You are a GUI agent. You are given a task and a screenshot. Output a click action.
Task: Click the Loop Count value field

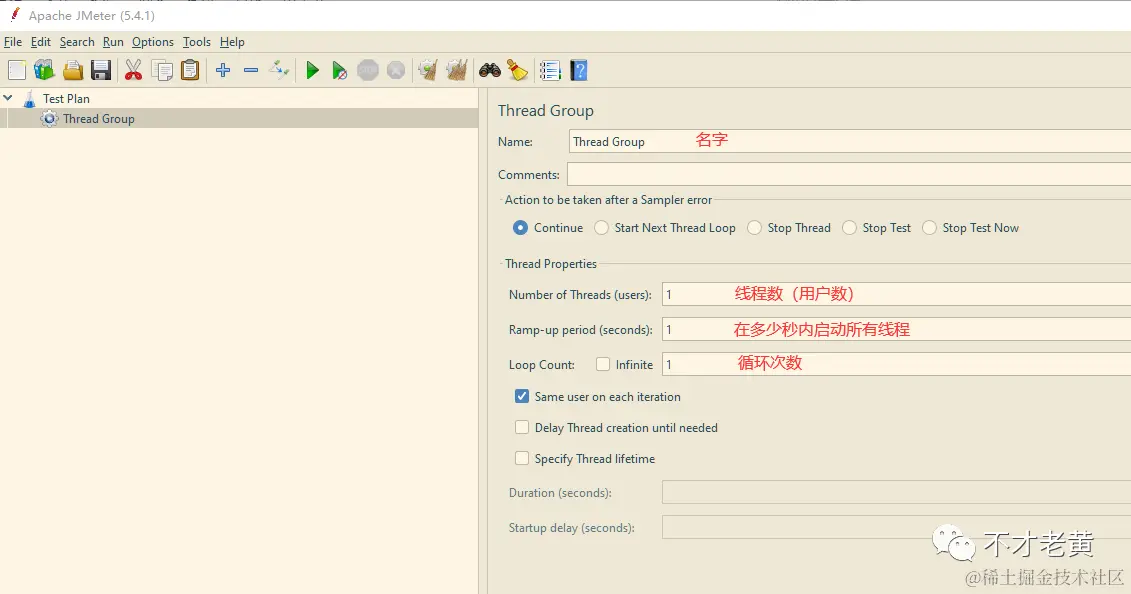pos(897,364)
